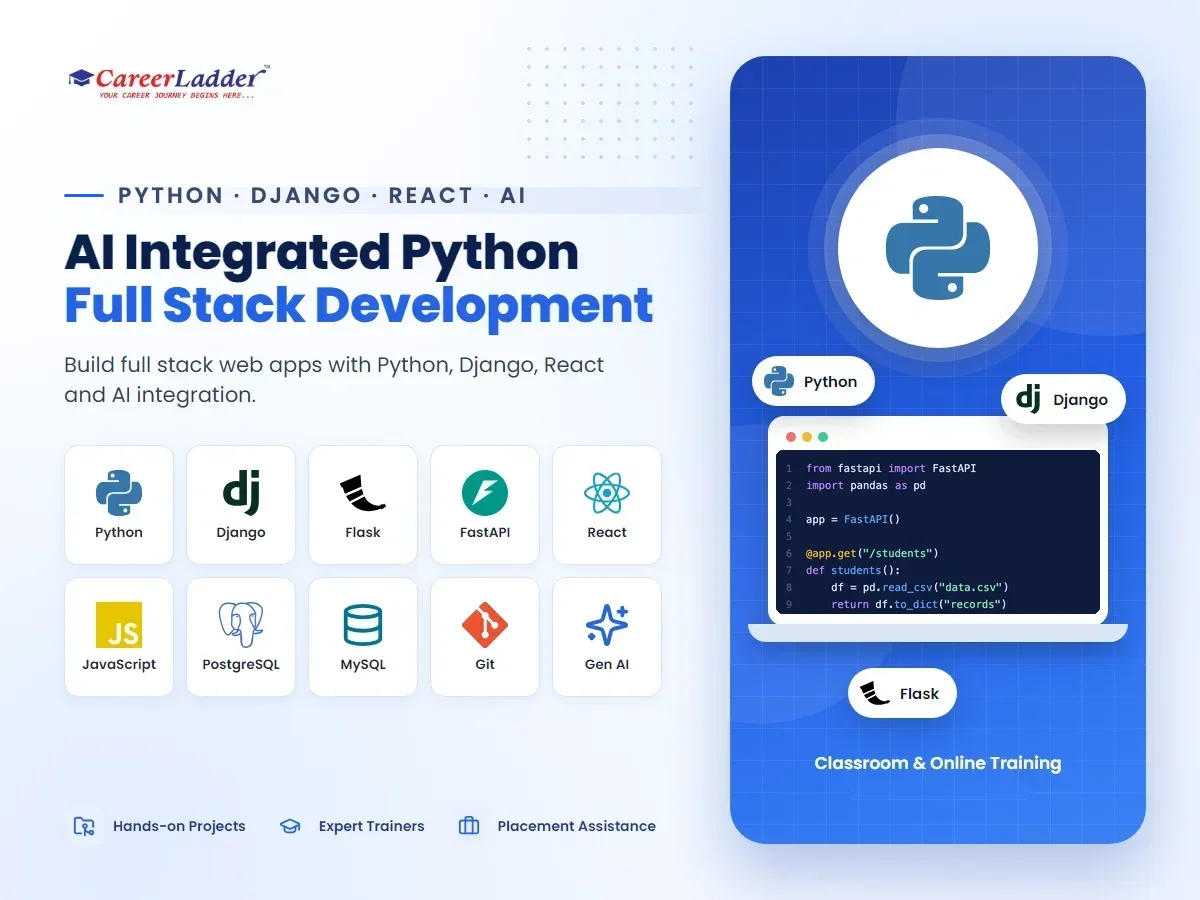Click the Python pill badge above the laptop
The width and height of the screenshot is (1200, 900).
(813, 381)
